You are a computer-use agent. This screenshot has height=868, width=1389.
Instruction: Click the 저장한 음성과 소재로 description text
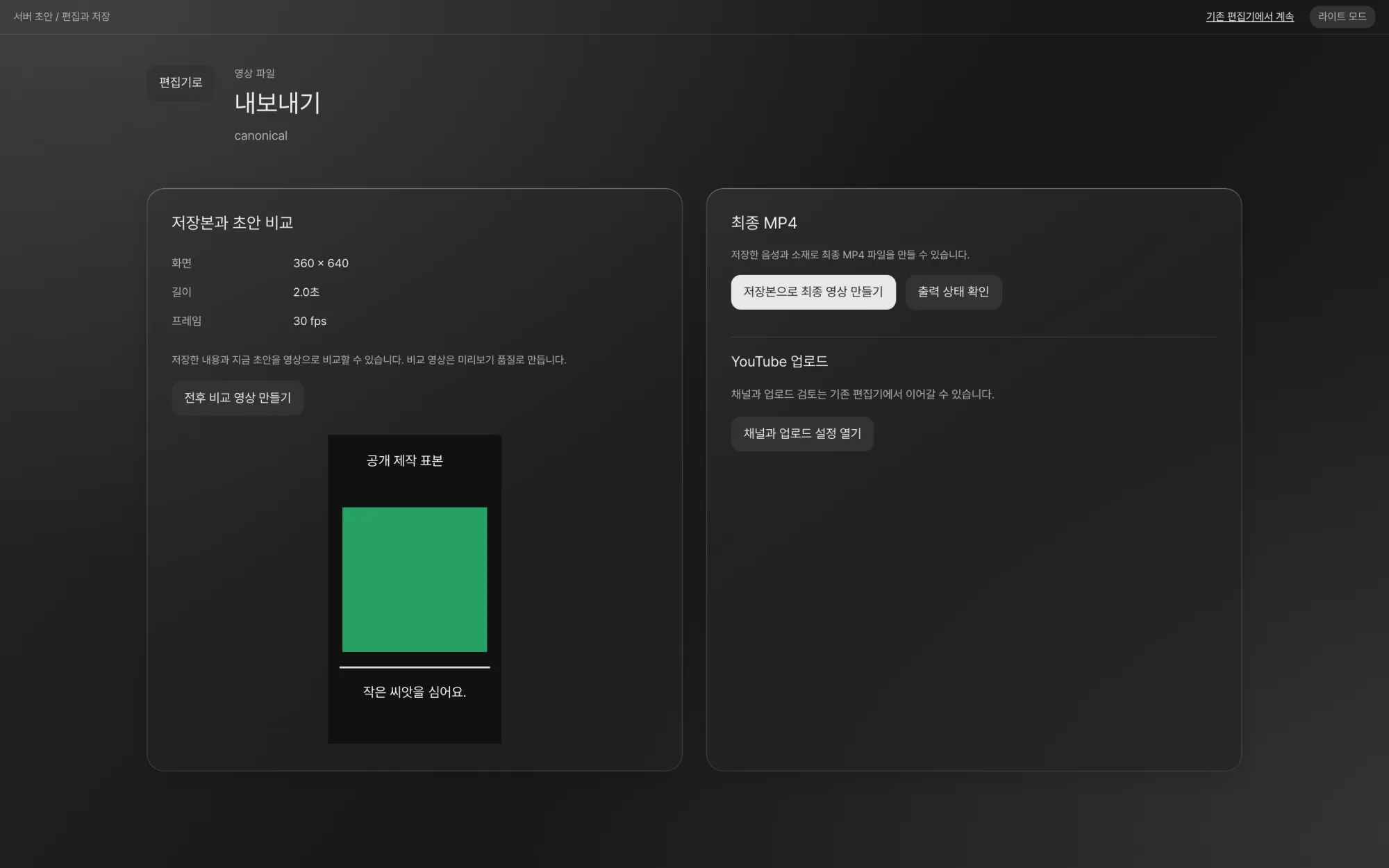point(850,255)
